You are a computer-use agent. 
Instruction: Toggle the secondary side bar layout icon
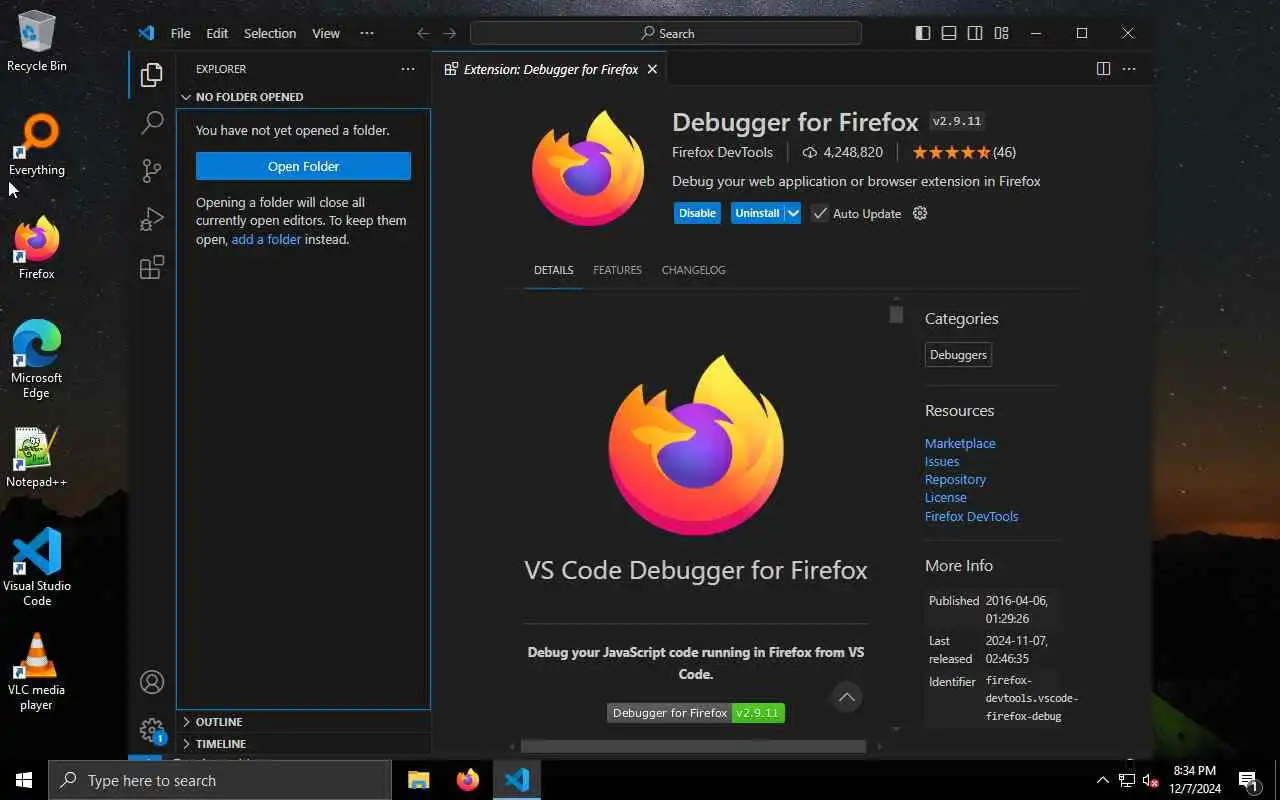click(975, 33)
